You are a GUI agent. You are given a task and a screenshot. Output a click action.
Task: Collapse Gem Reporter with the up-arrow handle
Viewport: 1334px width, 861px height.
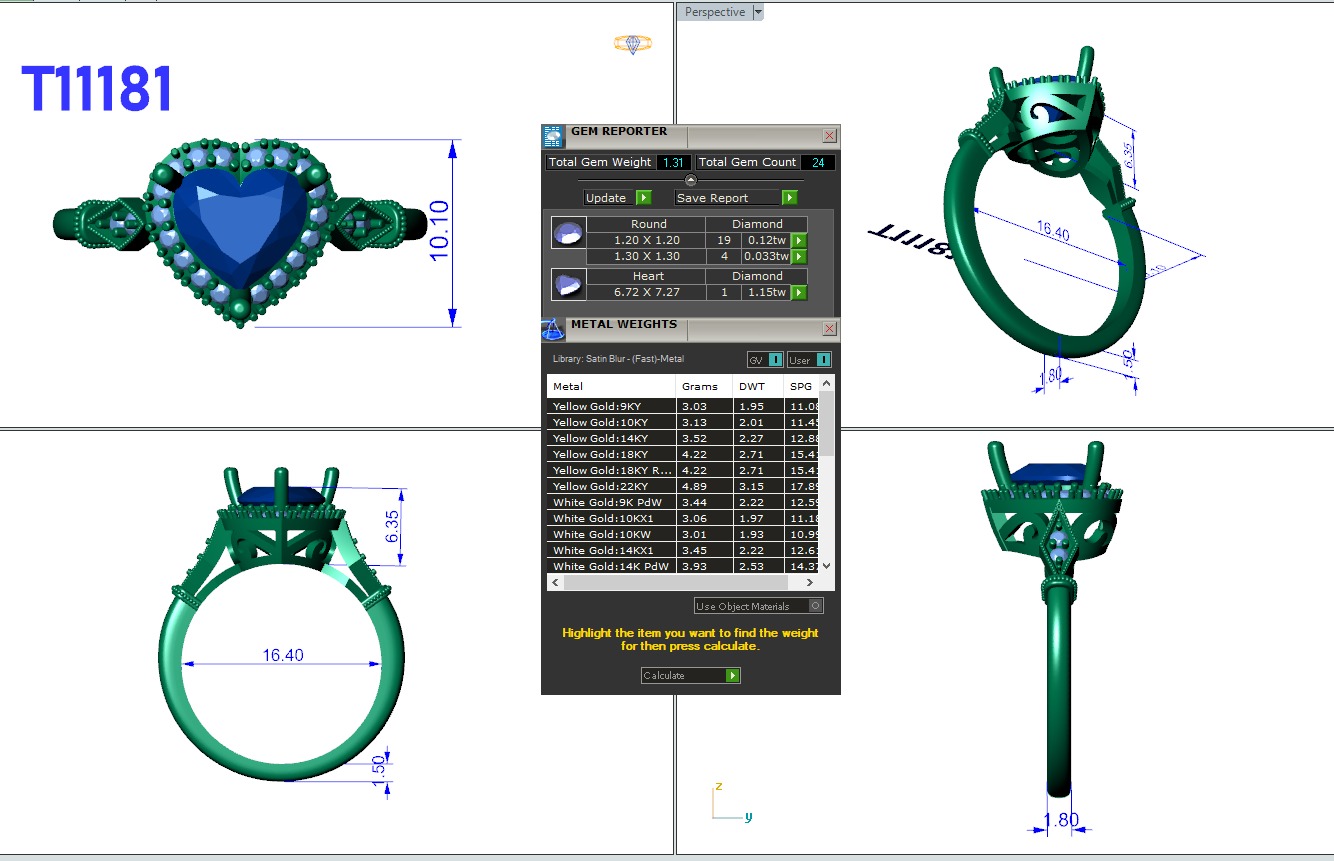click(690, 180)
